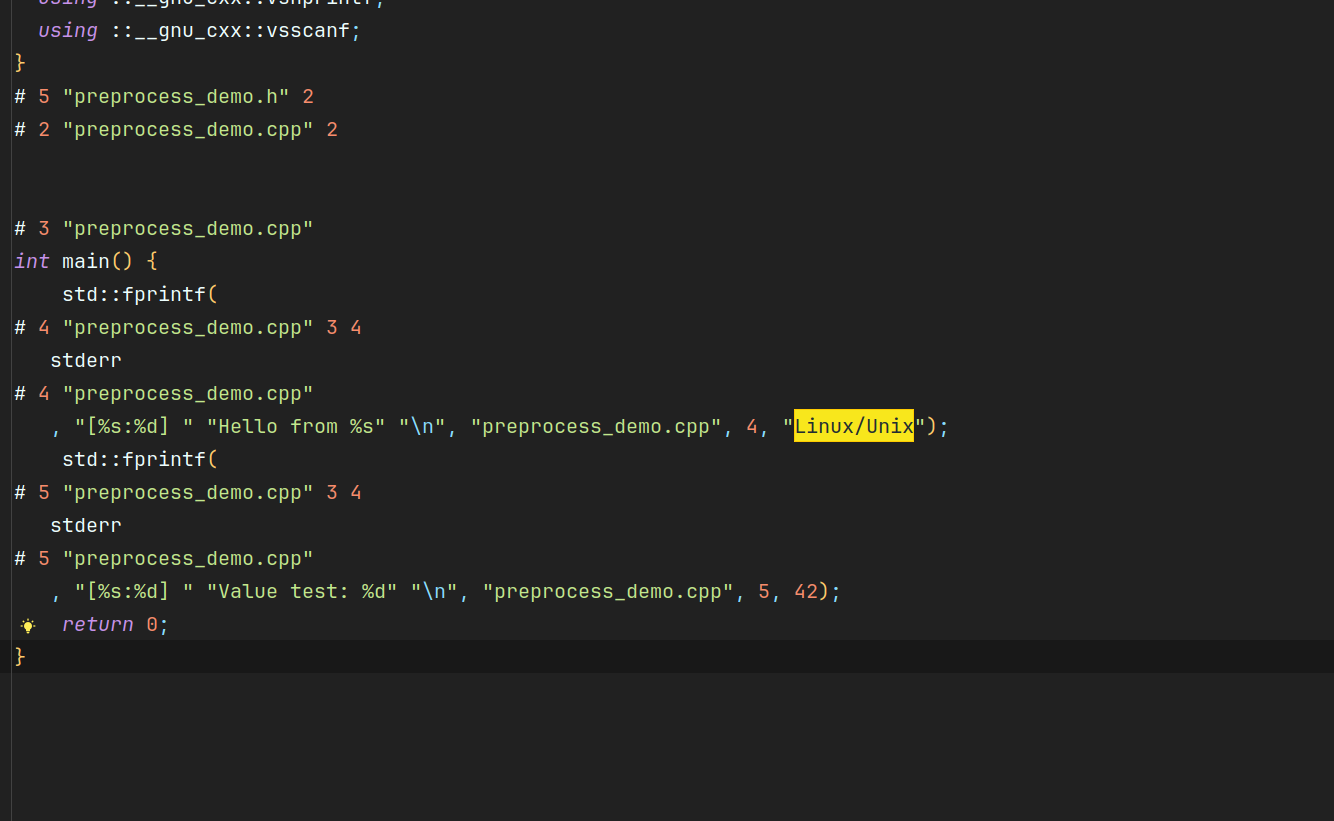Click the number 42 argument
Image resolution: width=1334 pixels, height=821 pixels.
[806, 592]
